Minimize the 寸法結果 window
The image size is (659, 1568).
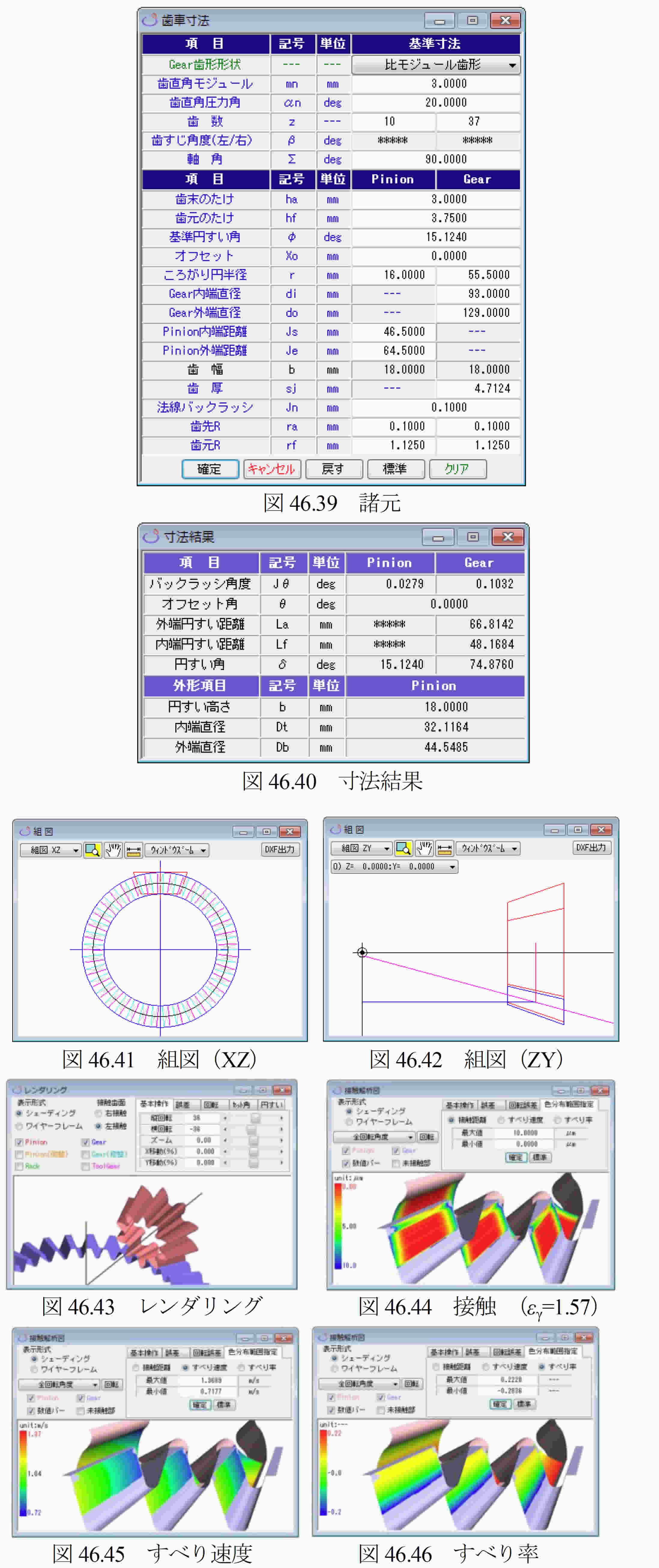pyautogui.click(x=438, y=537)
